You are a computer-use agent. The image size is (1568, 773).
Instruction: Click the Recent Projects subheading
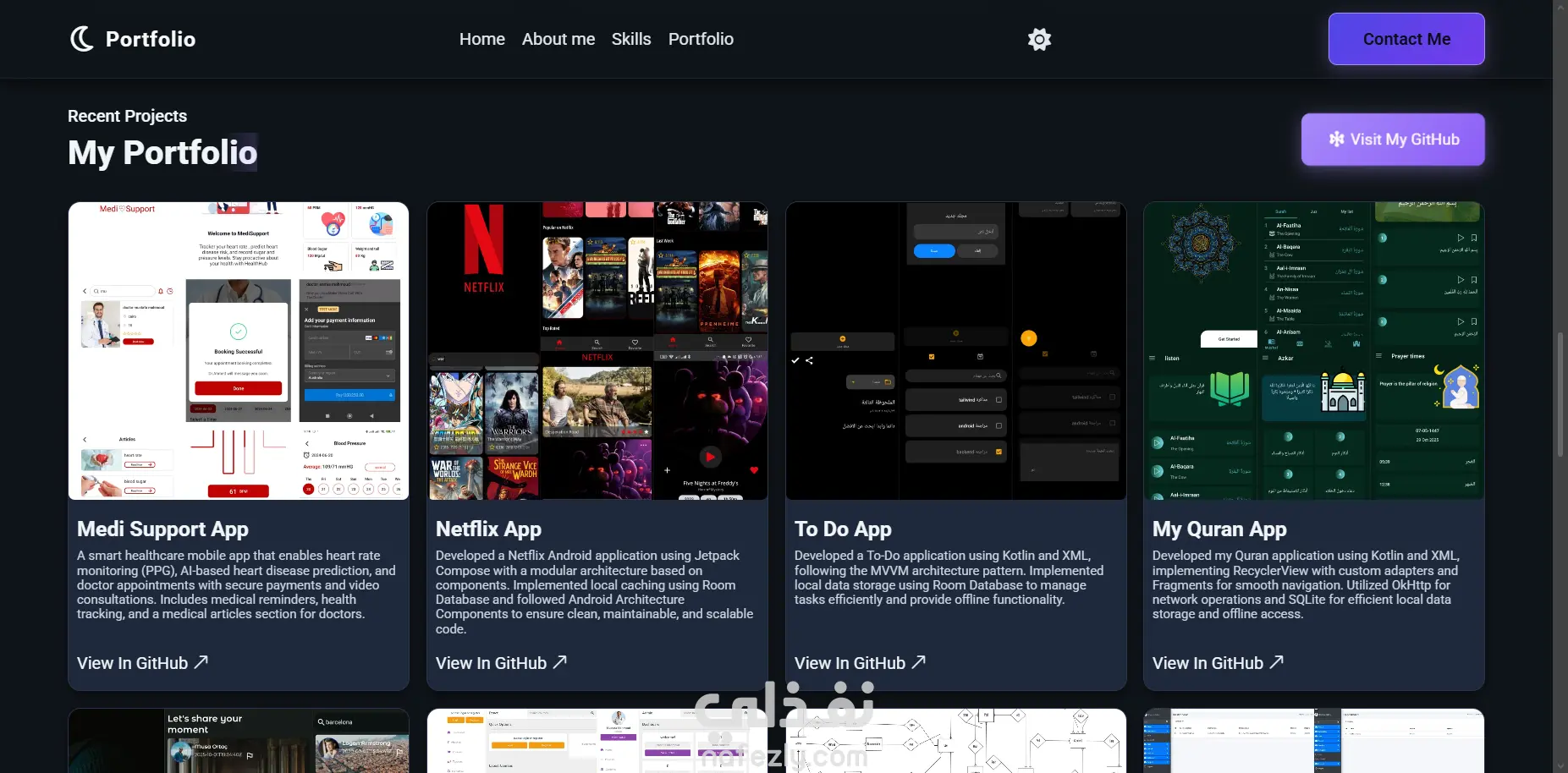tap(127, 116)
